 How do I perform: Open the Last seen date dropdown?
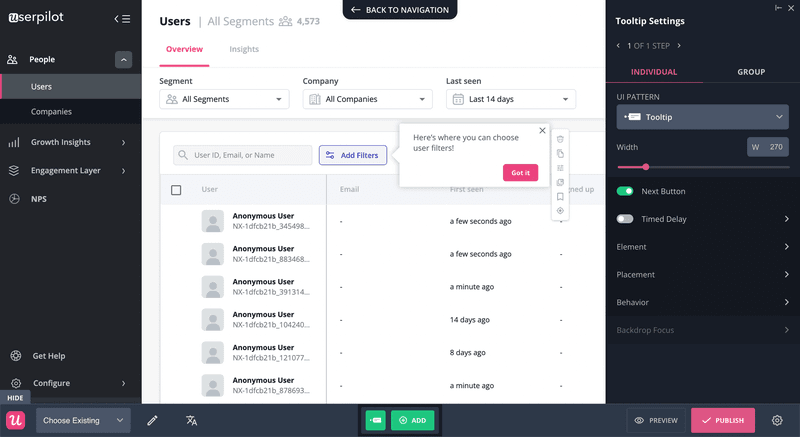point(511,99)
